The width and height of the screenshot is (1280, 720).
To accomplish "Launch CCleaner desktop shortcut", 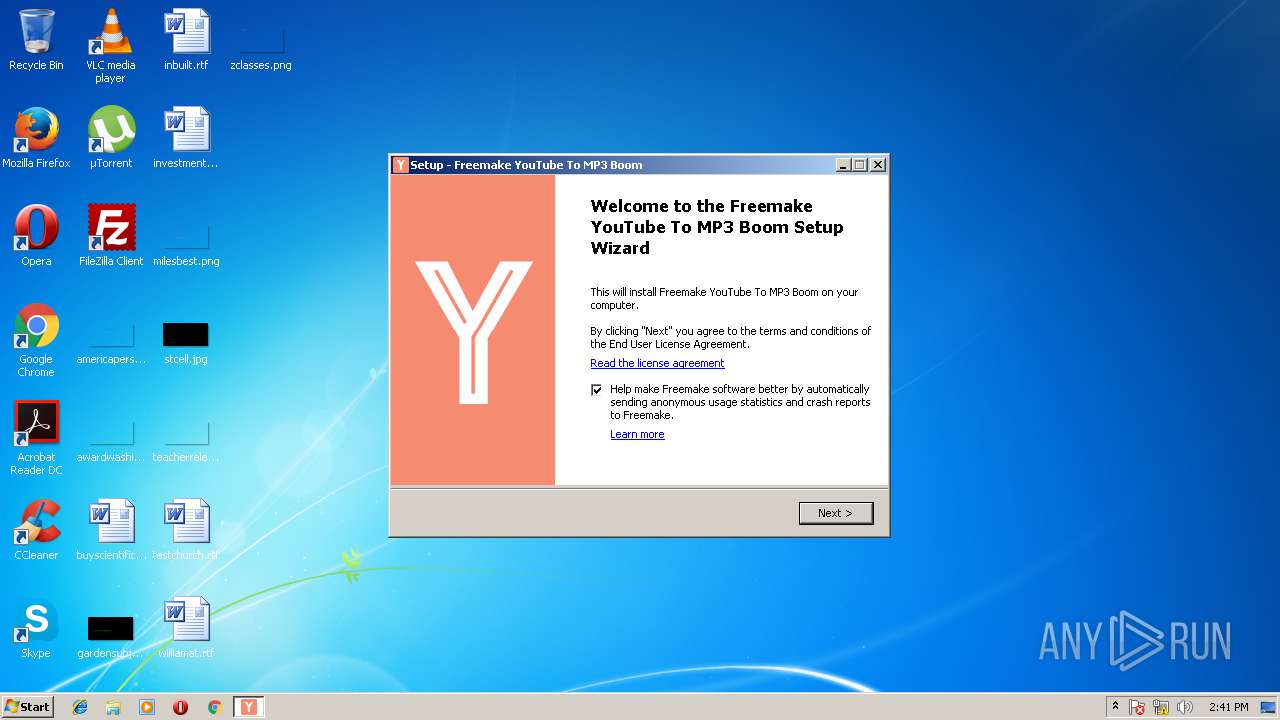I will 36,530.
